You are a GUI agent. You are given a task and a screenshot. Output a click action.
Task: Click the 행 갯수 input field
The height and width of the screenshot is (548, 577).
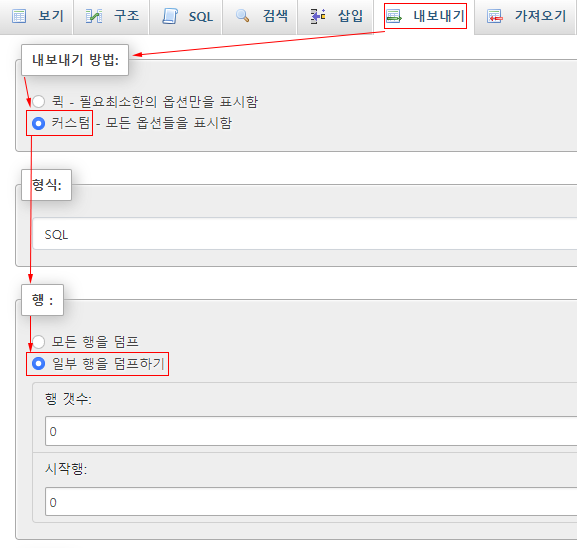(311, 431)
